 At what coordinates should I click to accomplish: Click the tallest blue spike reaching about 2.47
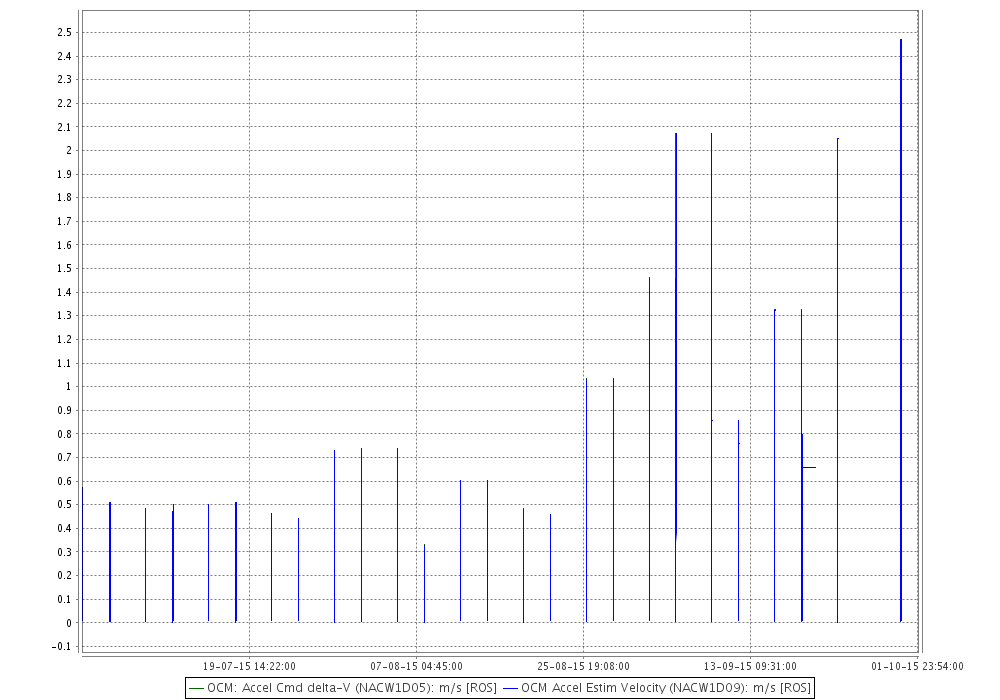coord(901,330)
